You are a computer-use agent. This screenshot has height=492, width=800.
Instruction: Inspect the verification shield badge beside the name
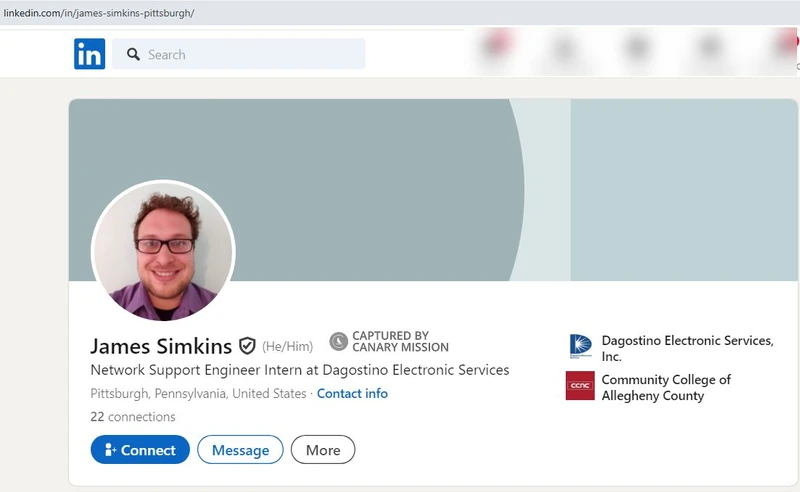click(247, 346)
